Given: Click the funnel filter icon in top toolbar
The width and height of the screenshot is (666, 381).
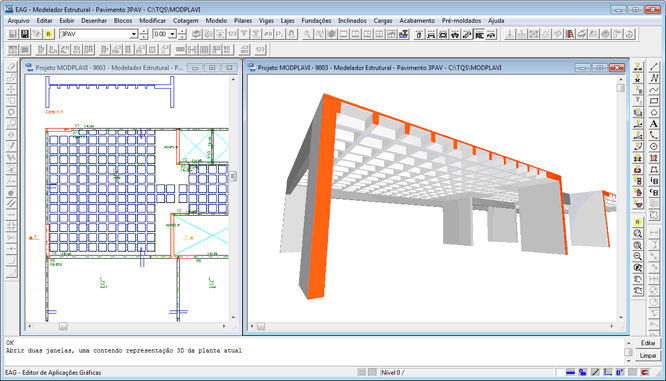Looking at the screenshot, I should tap(244, 34).
